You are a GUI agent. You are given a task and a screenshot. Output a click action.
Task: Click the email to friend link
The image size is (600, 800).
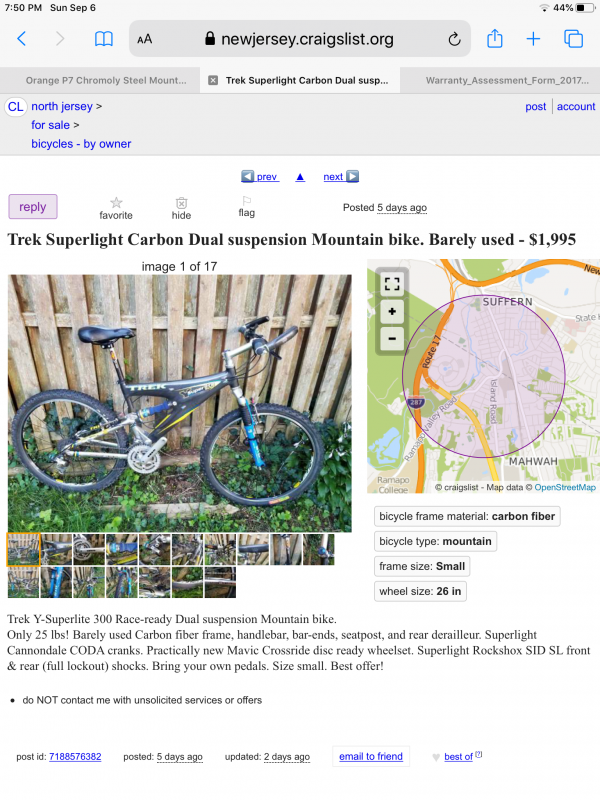point(370,756)
